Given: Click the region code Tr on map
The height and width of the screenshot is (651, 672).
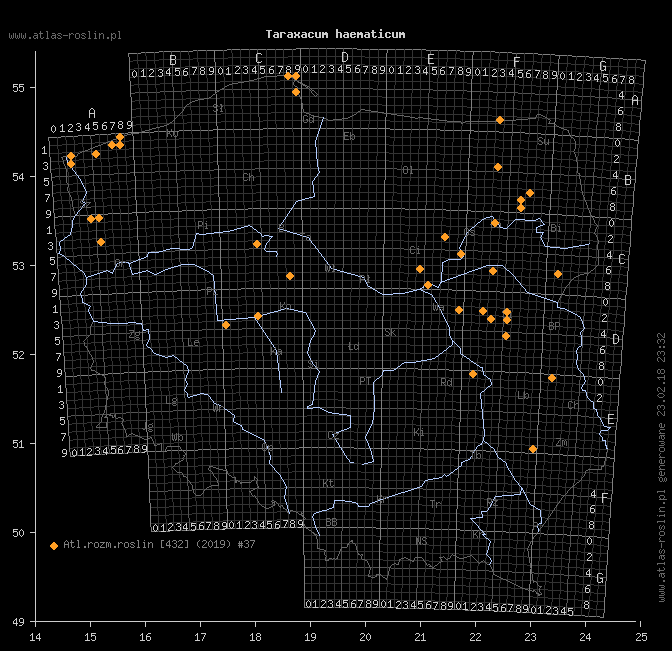Looking at the screenshot, I should [x=435, y=504].
